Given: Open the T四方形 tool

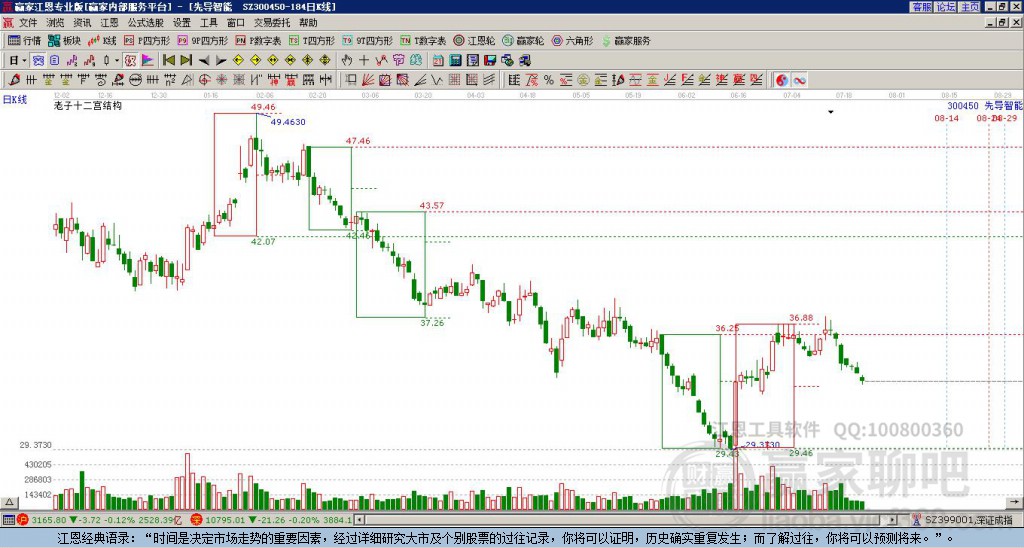Looking at the screenshot, I should pyautogui.click(x=312, y=40).
